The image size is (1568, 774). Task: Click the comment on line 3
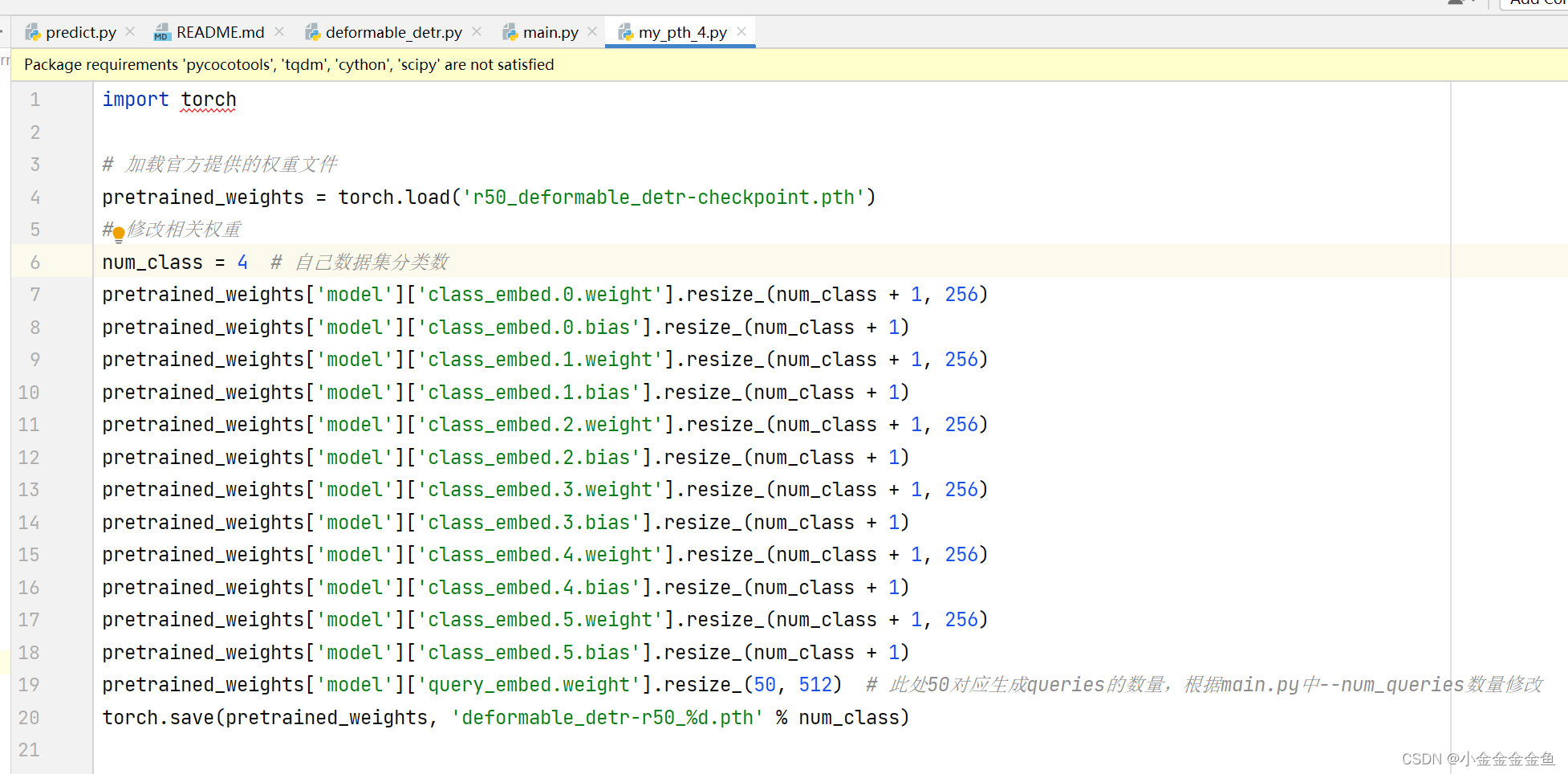point(220,165)
